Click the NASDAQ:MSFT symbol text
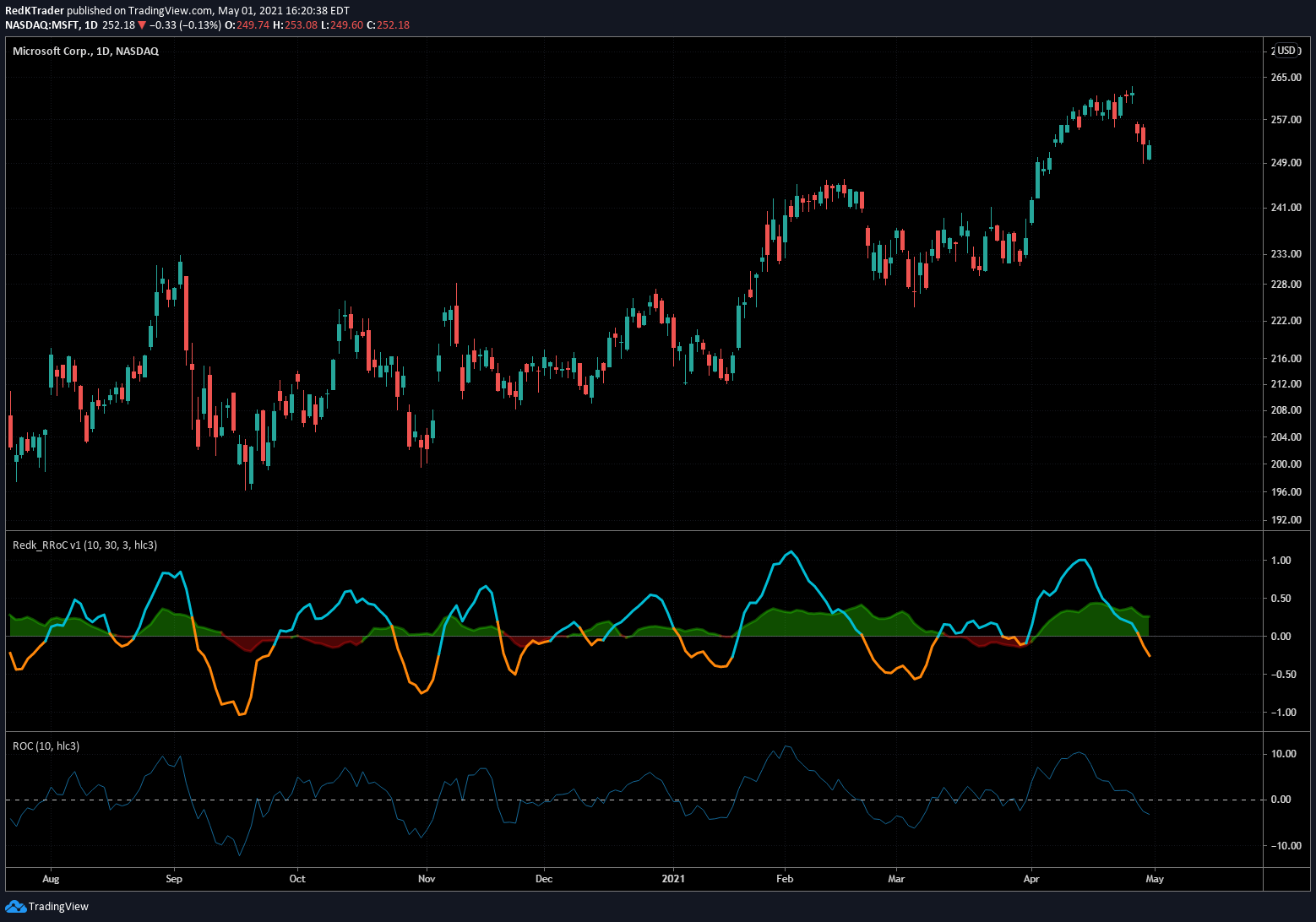Viewport: 1316px width, 922px height. point(43,24)
